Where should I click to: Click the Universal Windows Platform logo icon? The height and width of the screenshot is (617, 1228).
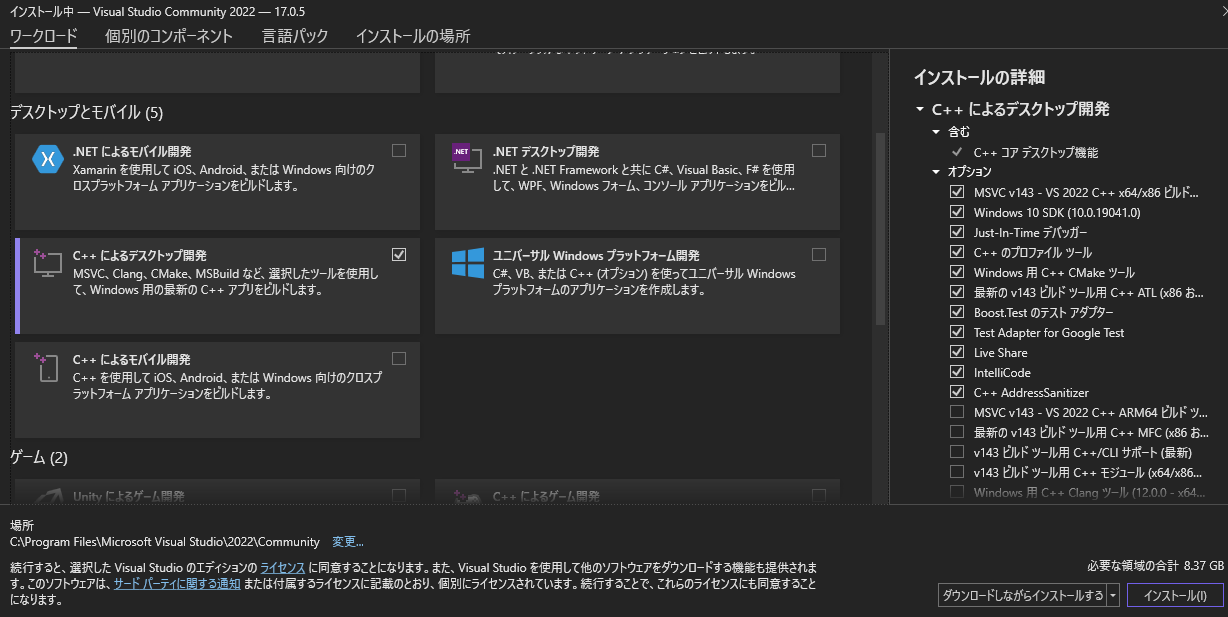tap(467, 264)
